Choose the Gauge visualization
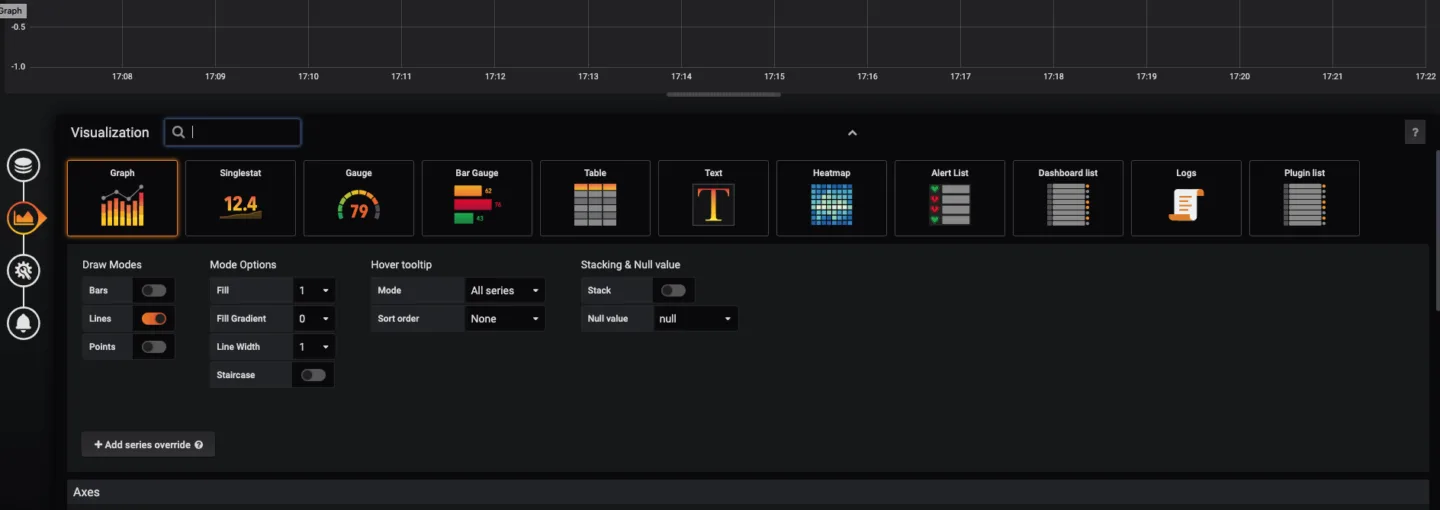1440x510 pixels. pos(359,198)
